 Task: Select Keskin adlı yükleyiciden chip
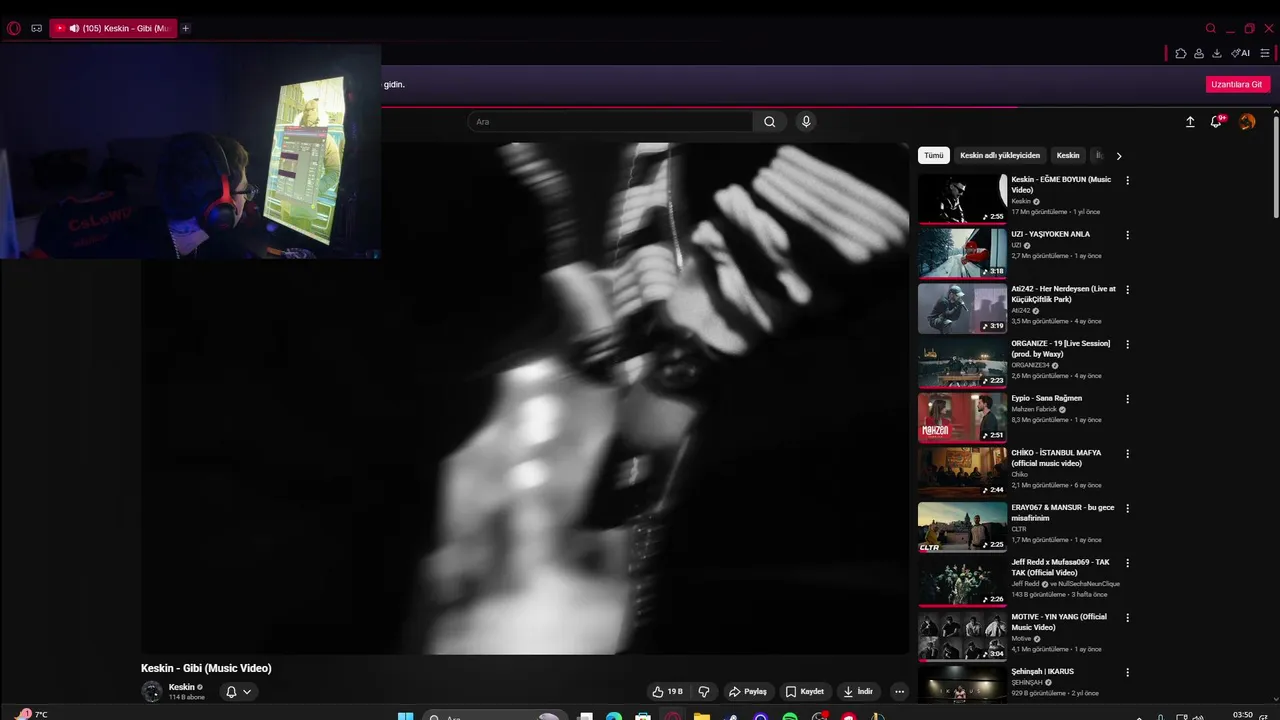point(1000,156)
